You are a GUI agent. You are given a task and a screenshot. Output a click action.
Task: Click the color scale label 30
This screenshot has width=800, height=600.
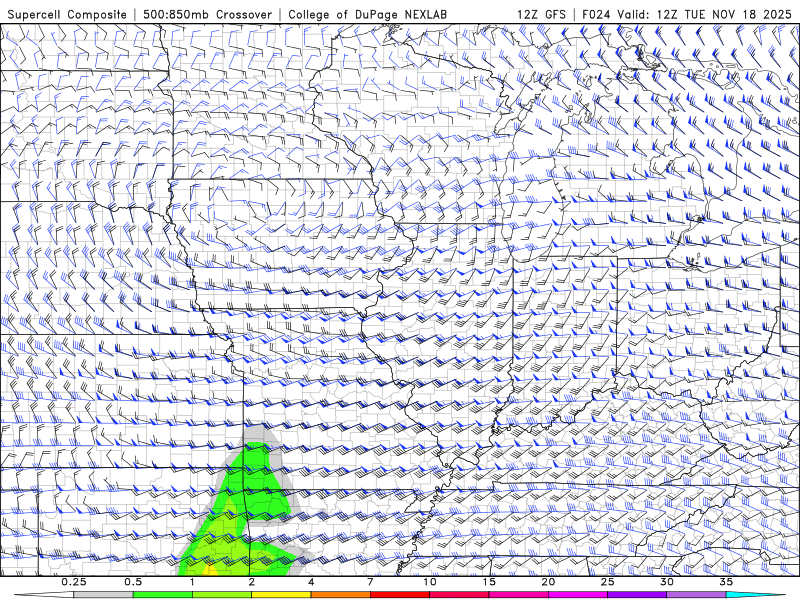click(666, 582)
